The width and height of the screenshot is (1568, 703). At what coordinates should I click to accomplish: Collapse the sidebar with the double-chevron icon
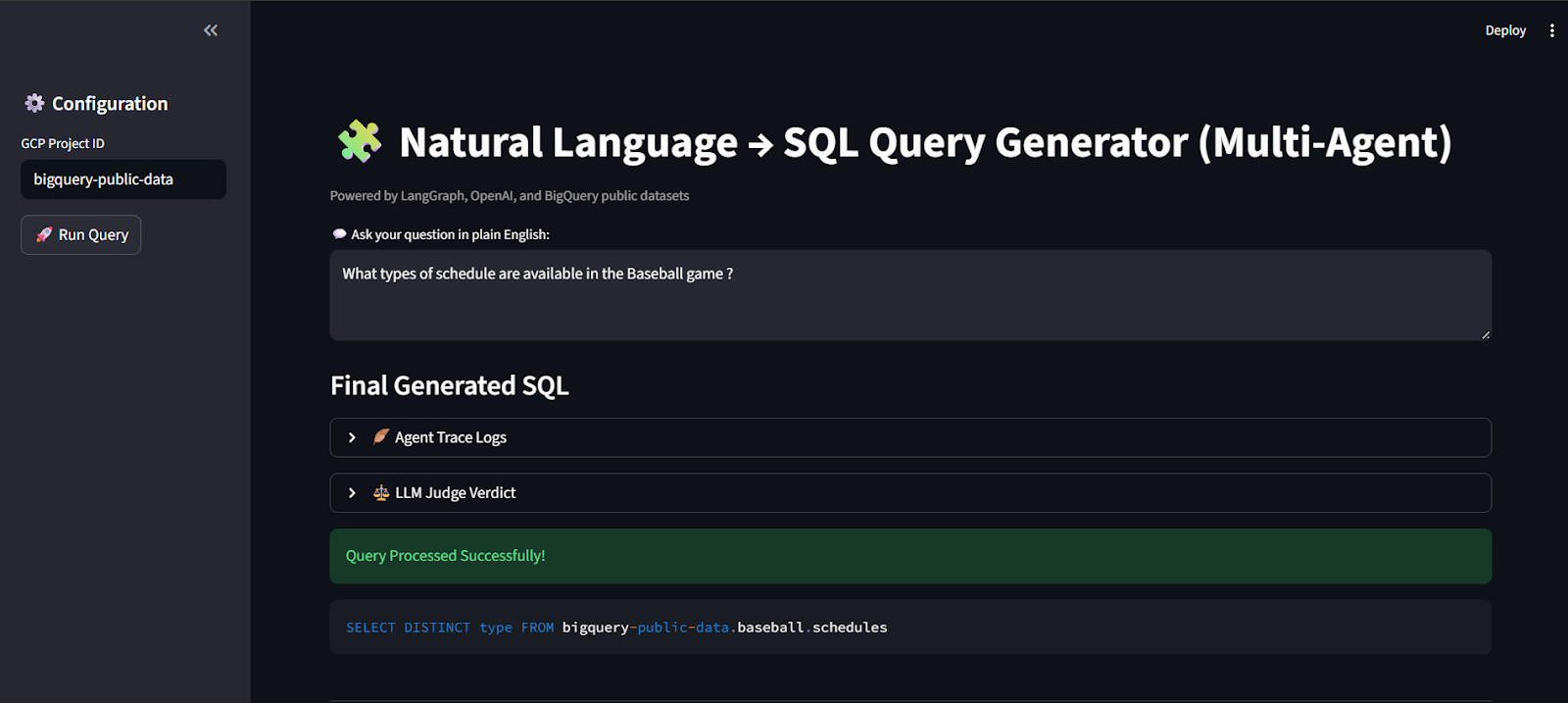[211, 30]
